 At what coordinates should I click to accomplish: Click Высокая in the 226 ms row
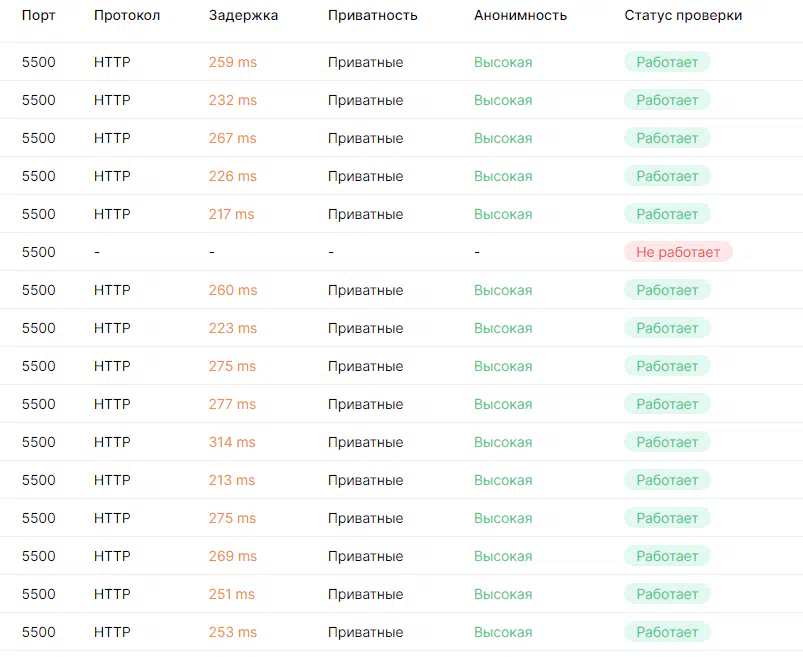tap(503, 176)
